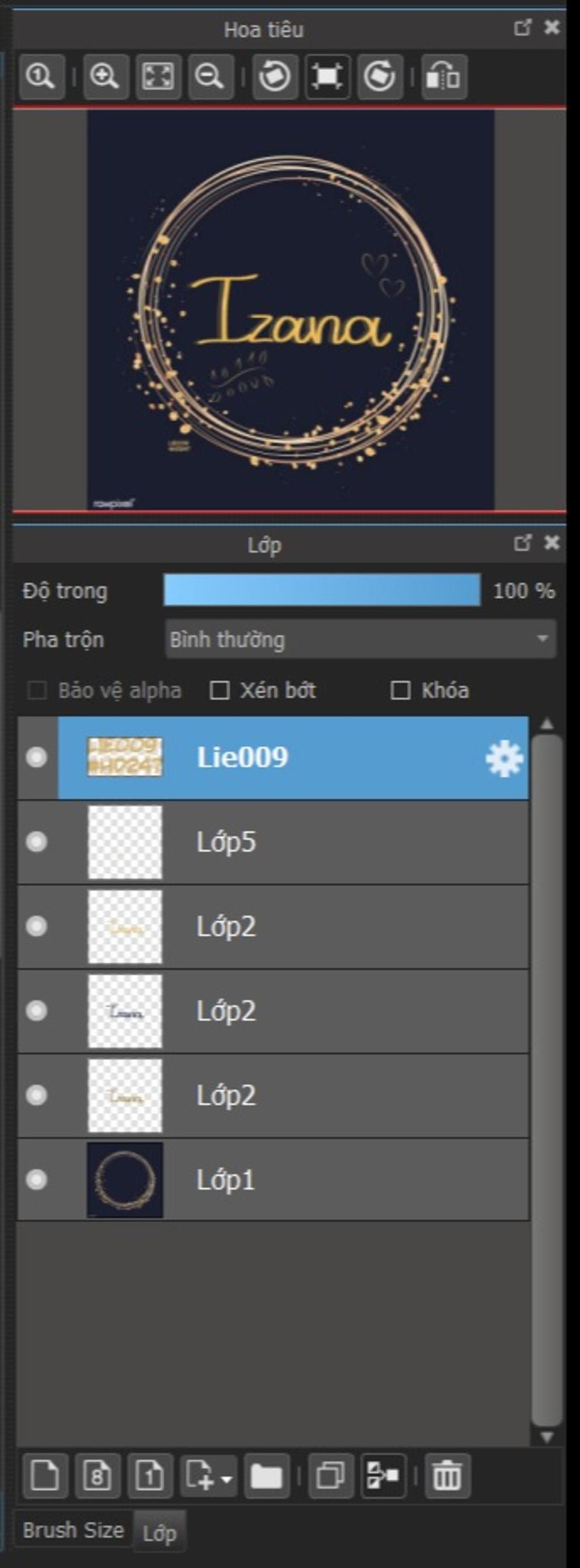This screenshot has width=580, height=1568.
Task: Click the zoom in magnifier icon
Action: click(x=105, y=76)
